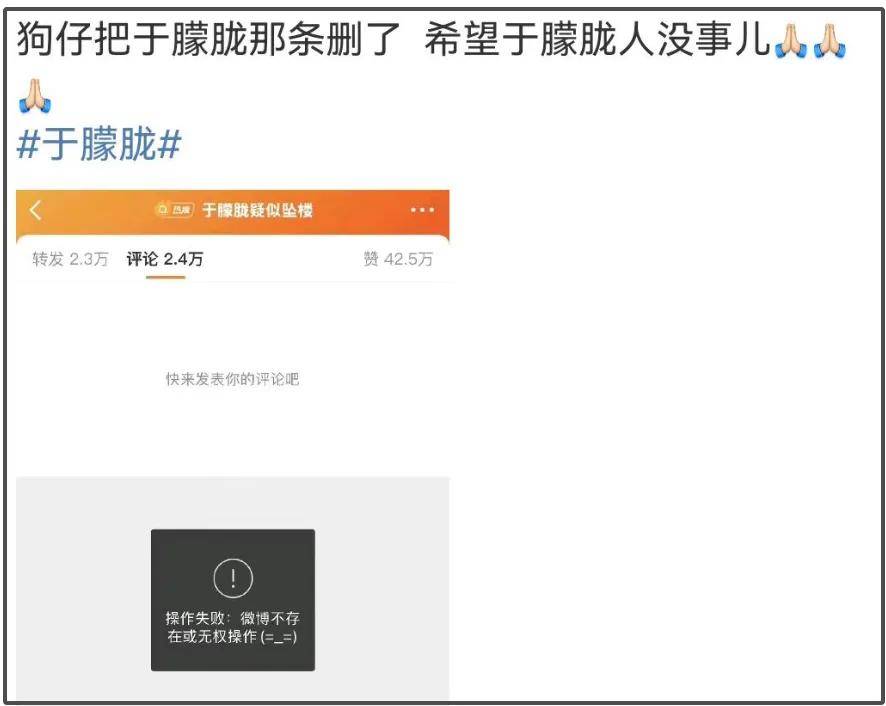Tap the 操作失败 error message text
This screenshot has width=886, height=706.
[233, 627]
